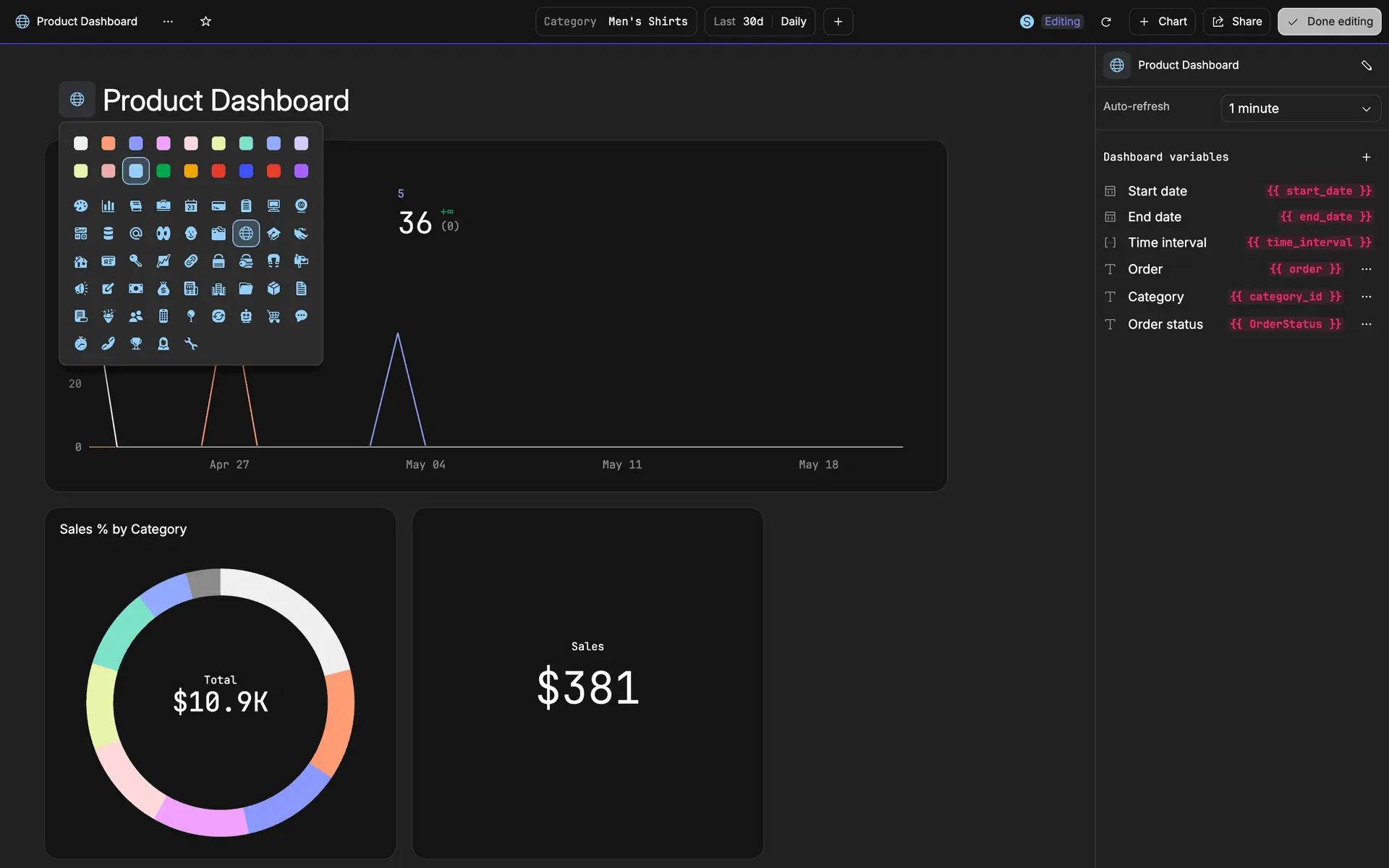Open the Last 30d time range selector
Viewport: 1389px width, 868px height.
(x=738, y=22)
